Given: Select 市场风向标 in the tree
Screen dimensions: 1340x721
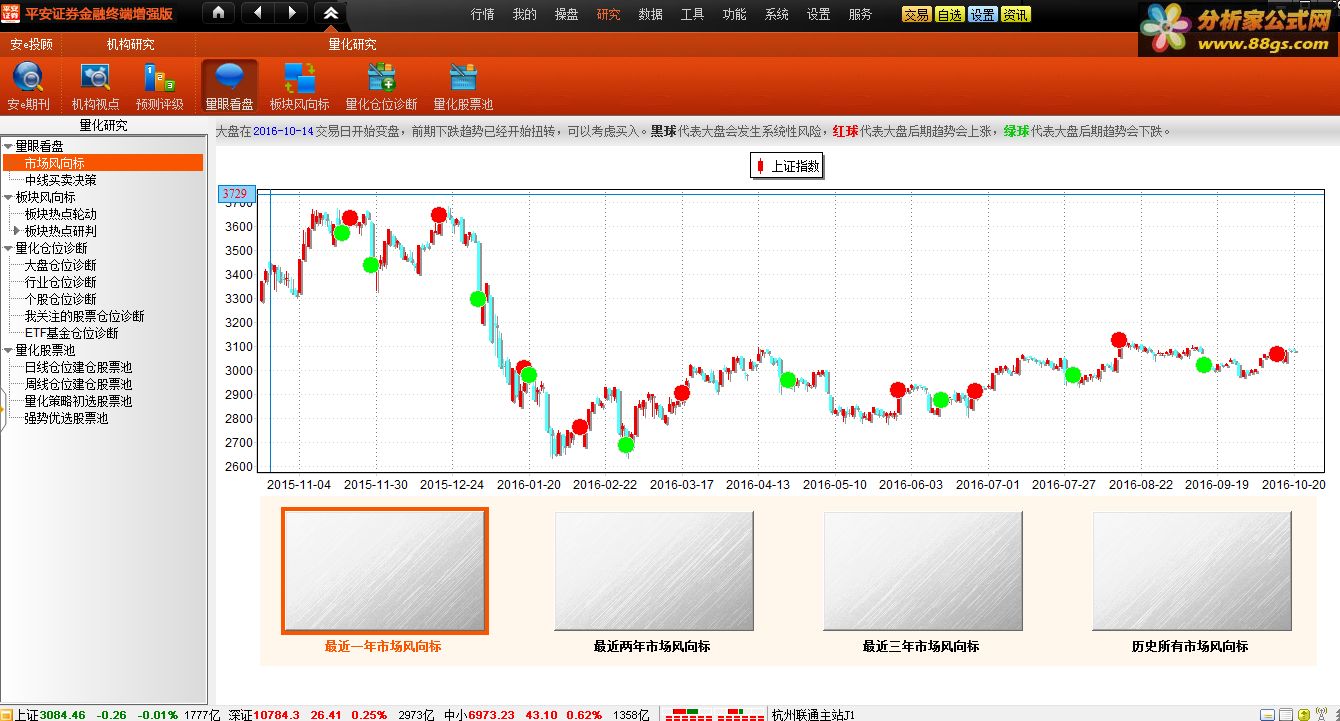Looking at the screenshot, I should click(54, 163).
